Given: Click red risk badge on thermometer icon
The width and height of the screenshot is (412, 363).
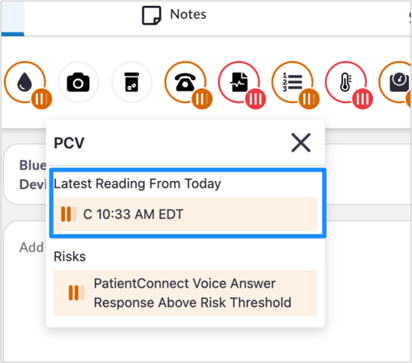Looking at the screenshot, I should tap(363, 99).
